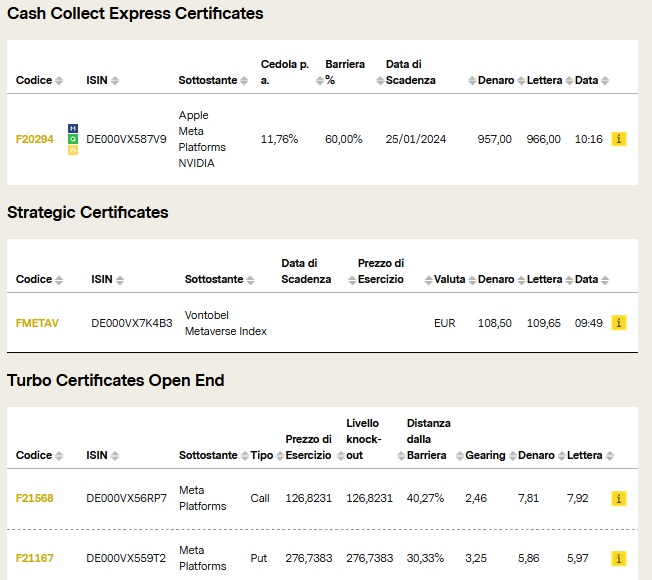Image resolution: width=652 pixels, height=580 pixels.
Task: Open info icon for F21167 row
Action: pyautogui.click(x=619, y=558)
